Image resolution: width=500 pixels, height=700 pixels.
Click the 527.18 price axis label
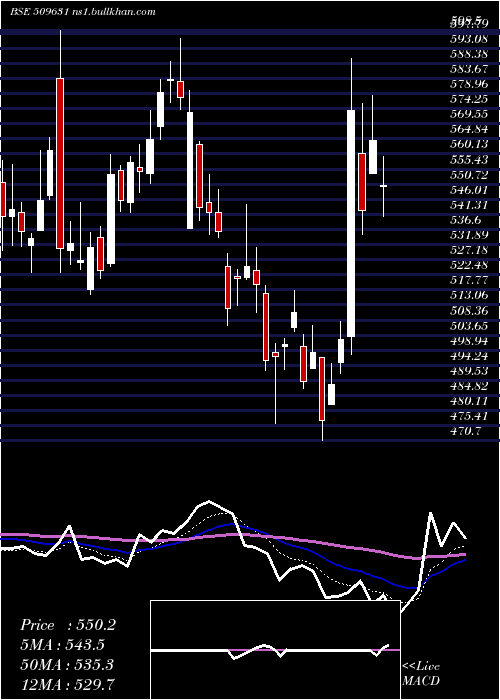[469, 250]
